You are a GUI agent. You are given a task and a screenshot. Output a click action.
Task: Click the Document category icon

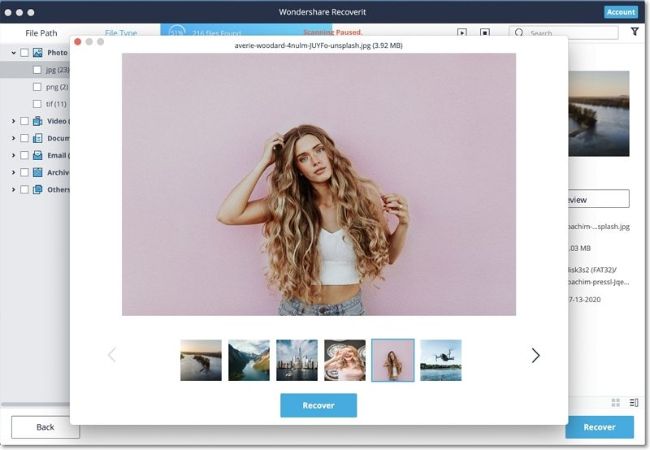(x=38, y=138)
